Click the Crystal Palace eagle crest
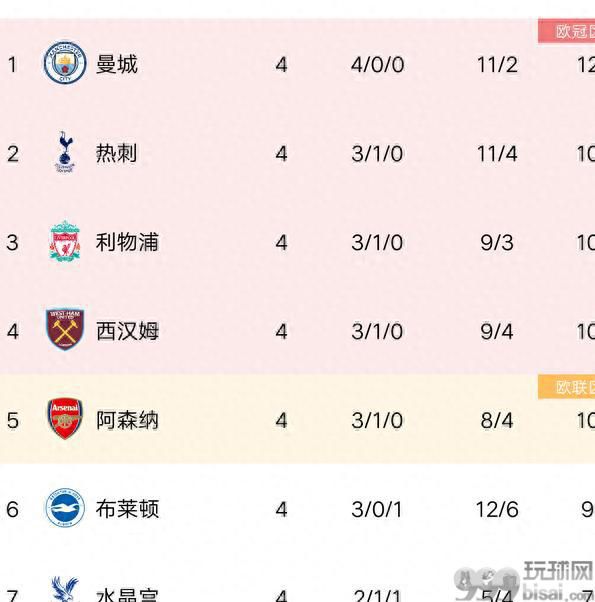 pyautogui.click(x=65, y=589)
